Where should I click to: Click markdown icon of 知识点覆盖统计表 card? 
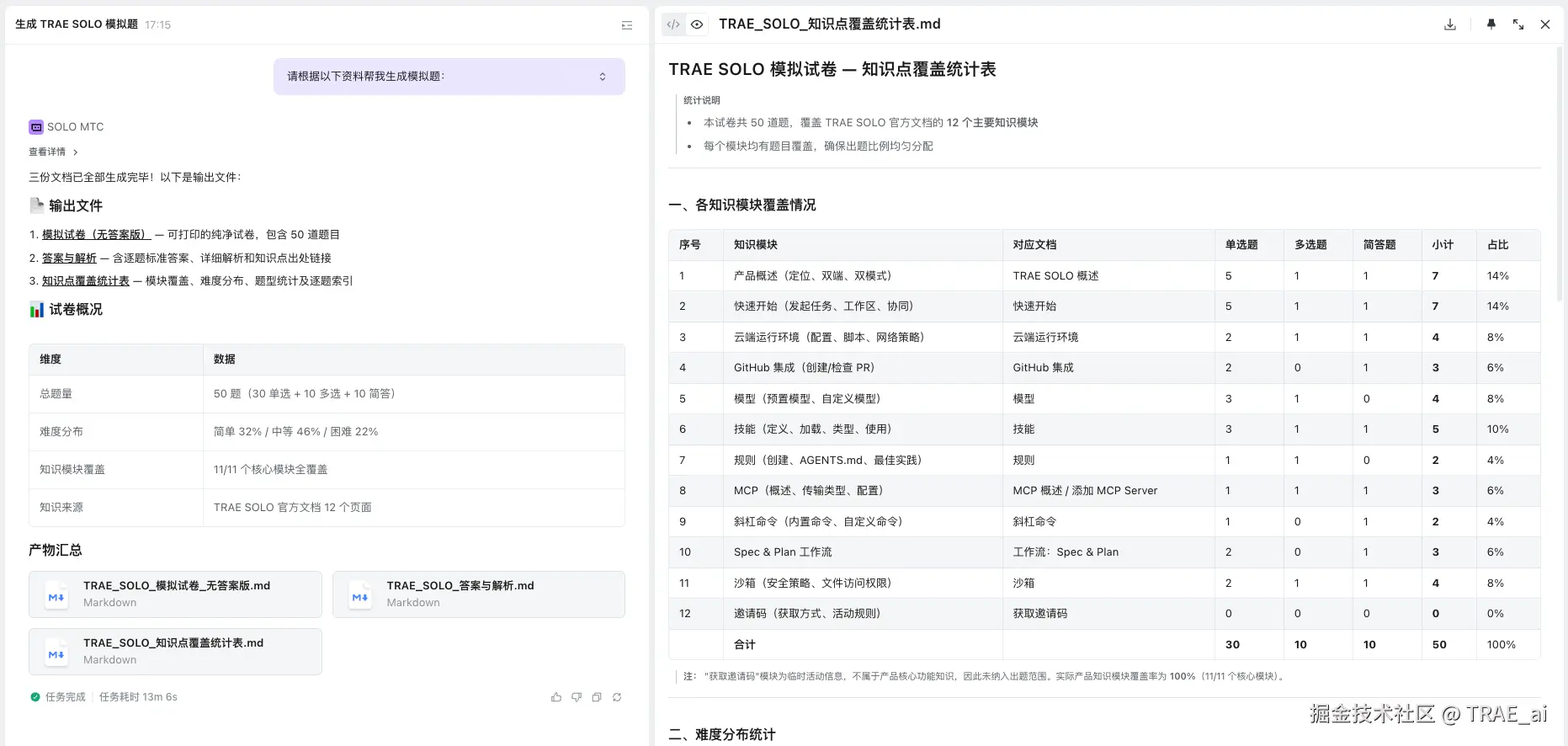tap(56, 653)
